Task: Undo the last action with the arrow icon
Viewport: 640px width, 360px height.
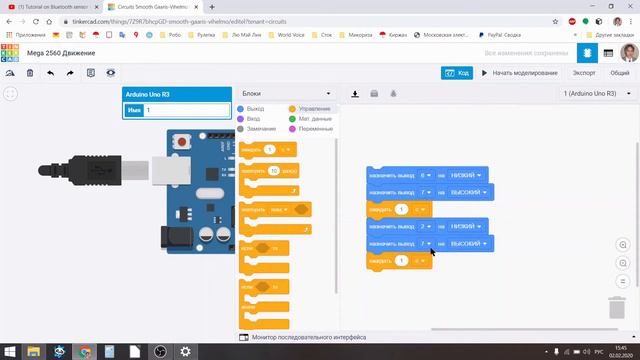Action: pos(50,73)
